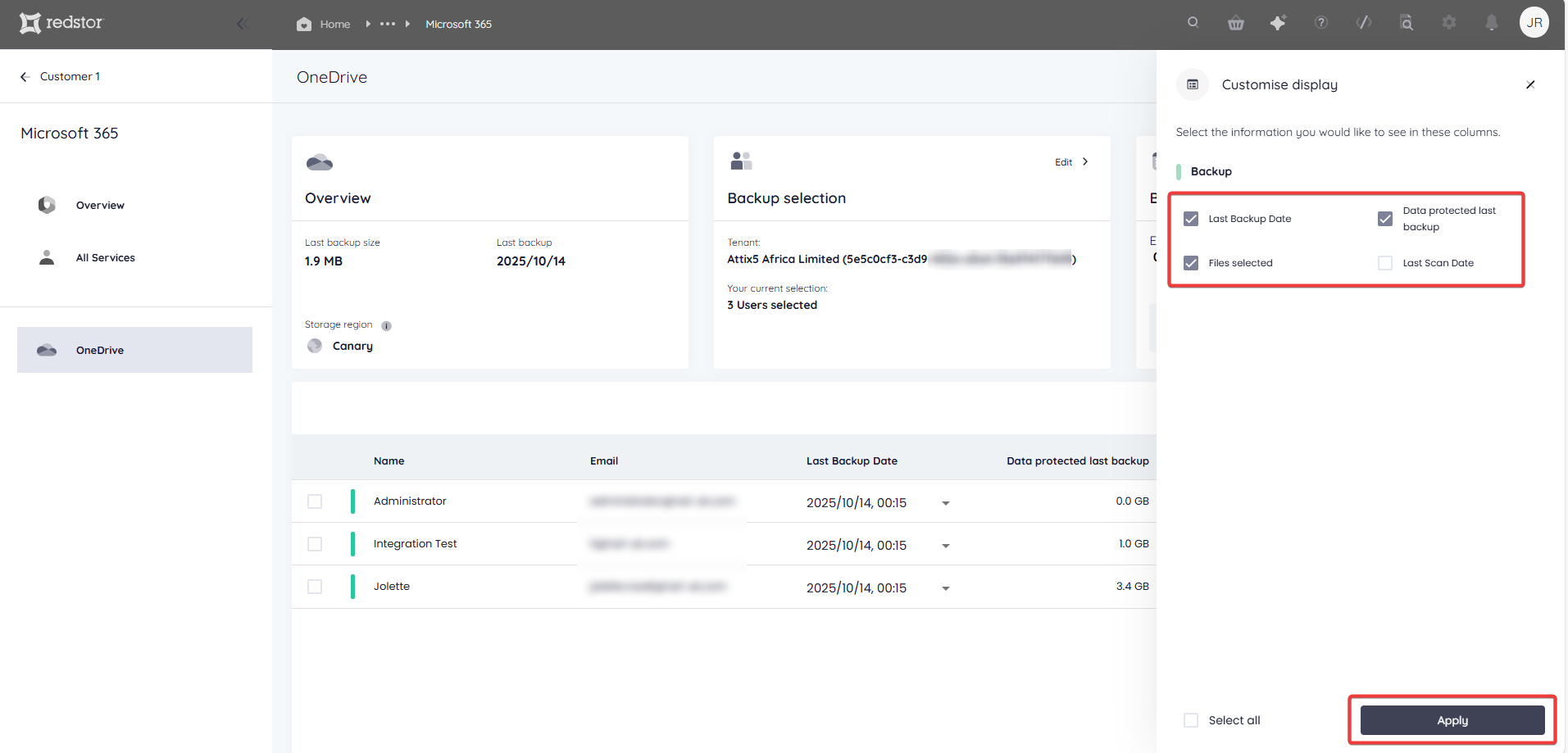Select the Jolette row checkbox
Screen dimensions: 1568x753
tap(315, 587)
